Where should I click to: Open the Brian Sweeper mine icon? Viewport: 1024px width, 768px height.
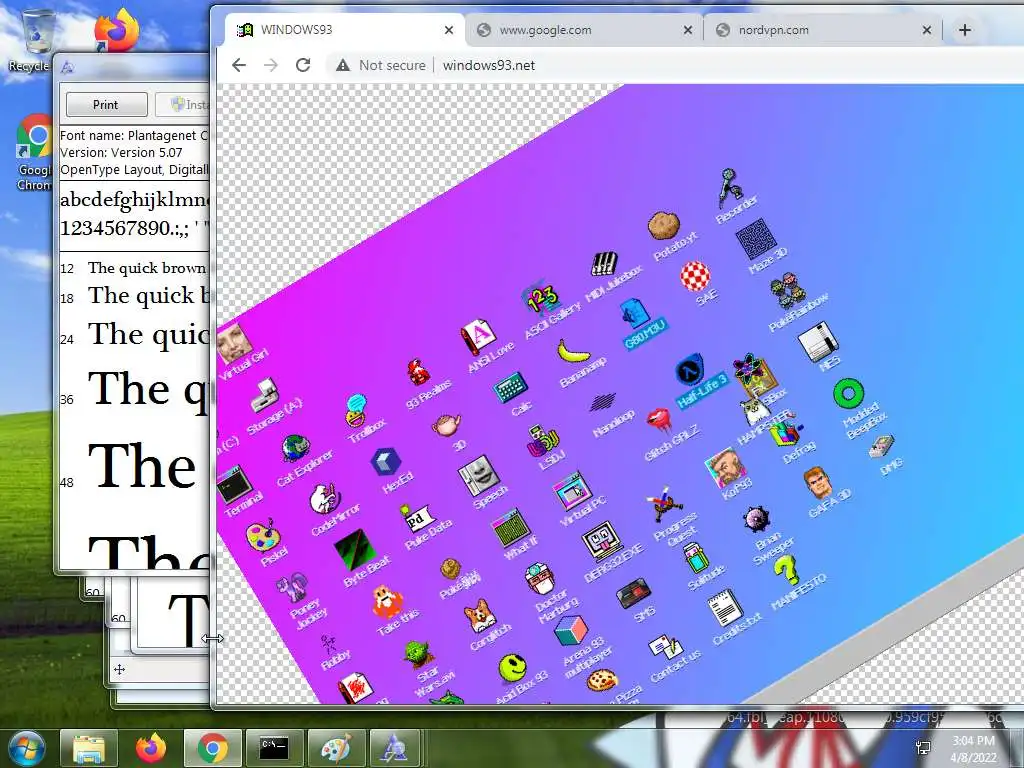pyautogui.click(x=756, y=520)
